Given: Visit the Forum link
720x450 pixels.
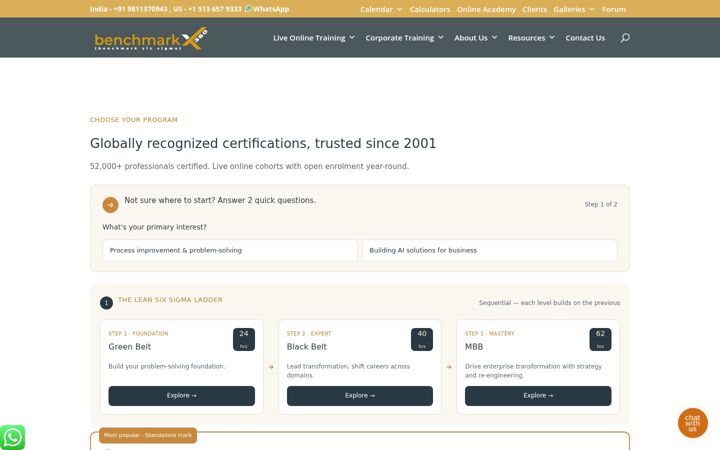Looking at the screenshot, I should pos(613,9).
